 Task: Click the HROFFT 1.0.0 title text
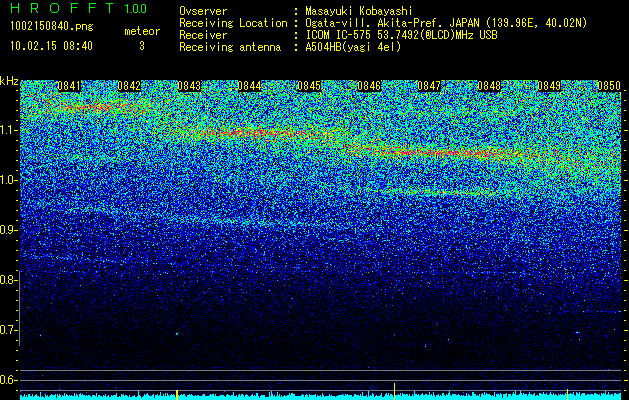tap(79, 8)
